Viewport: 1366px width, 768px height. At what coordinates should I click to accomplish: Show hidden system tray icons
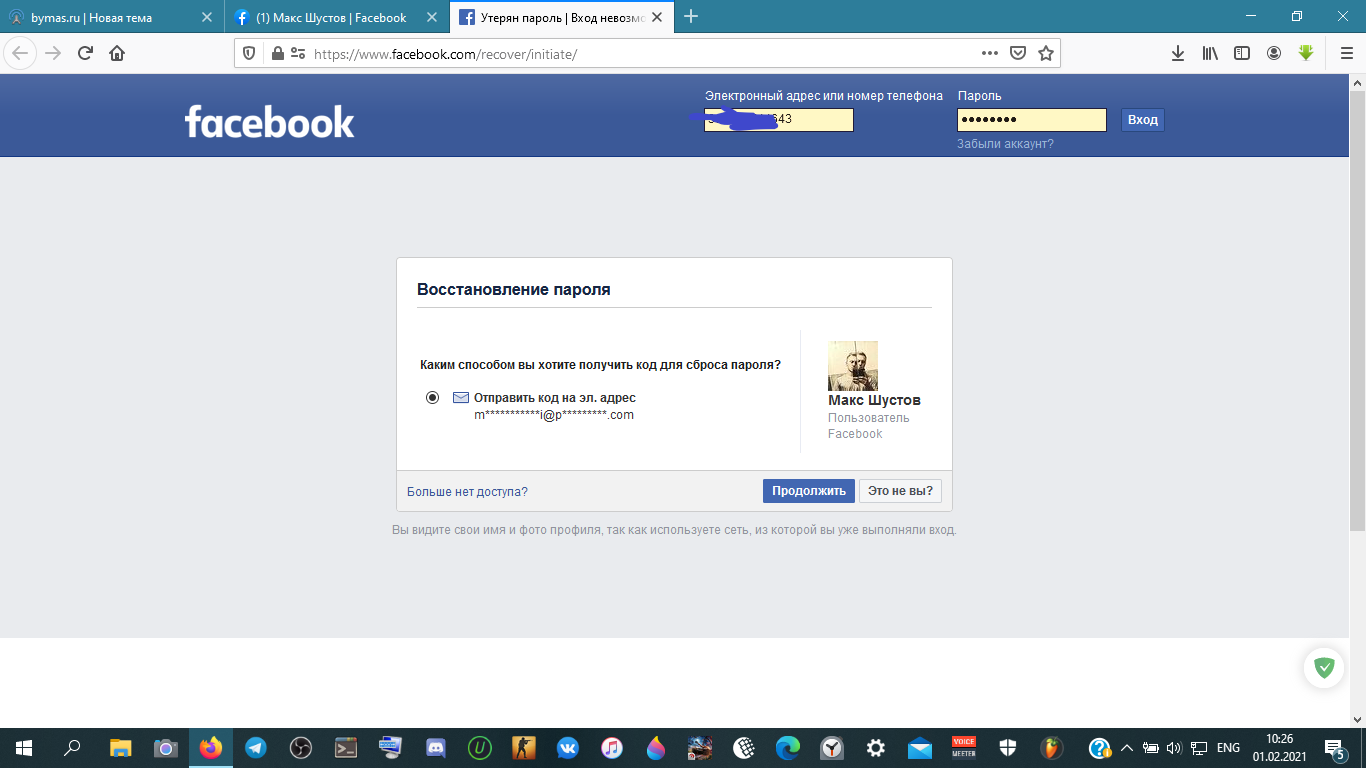[1127, 748]
